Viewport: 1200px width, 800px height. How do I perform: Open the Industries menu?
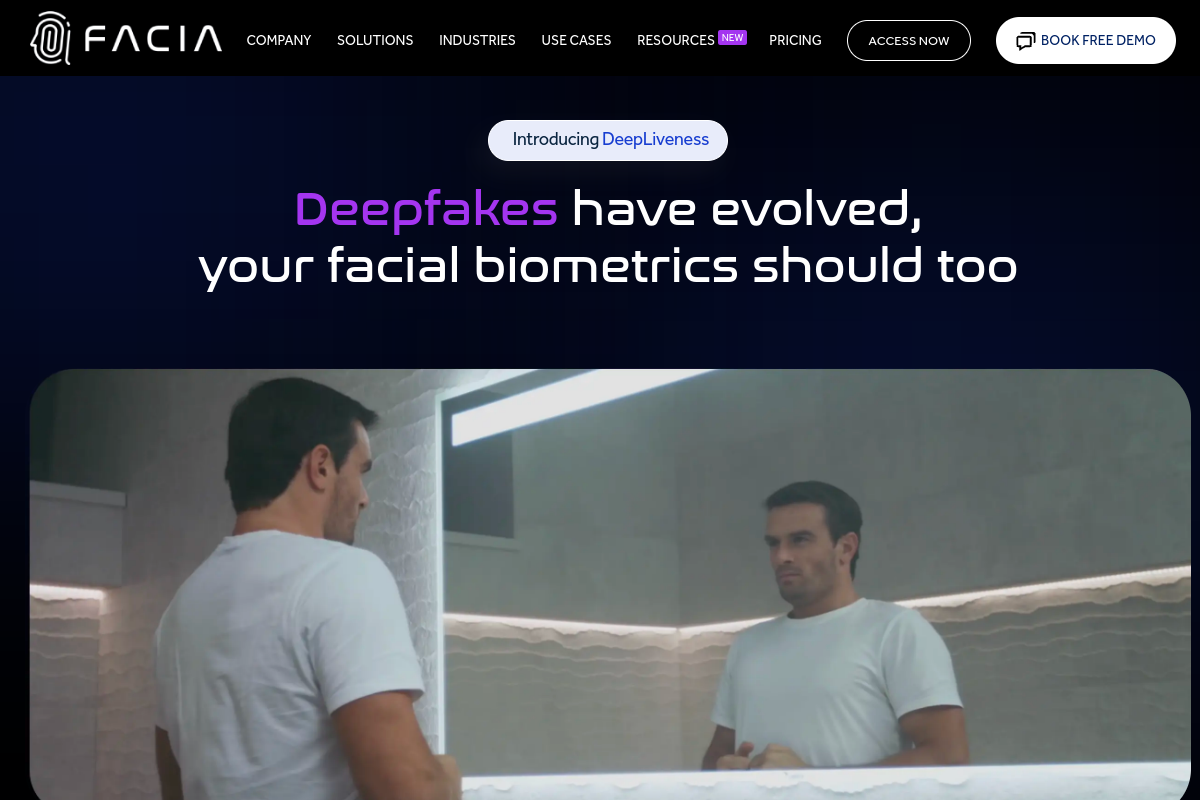tap(477, 40)
